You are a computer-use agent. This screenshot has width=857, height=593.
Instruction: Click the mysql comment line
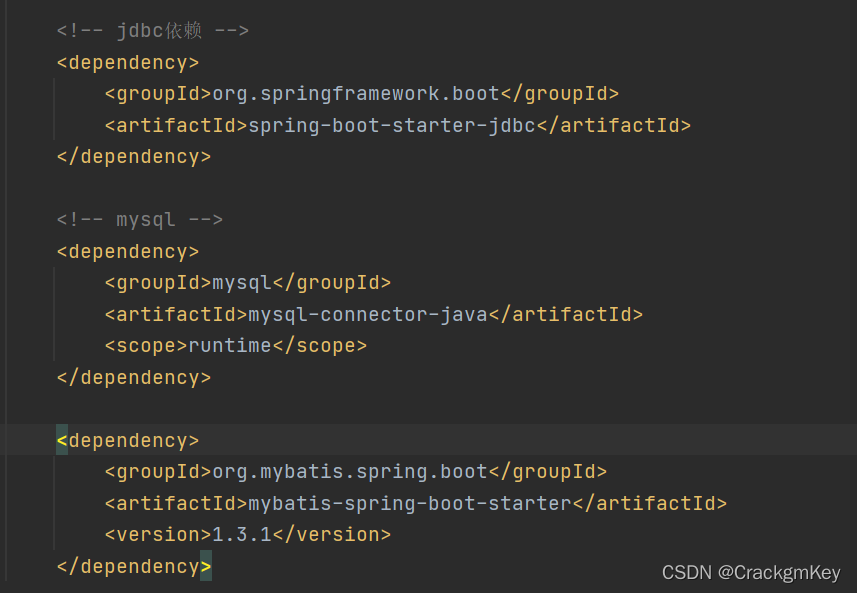[140, 220]
